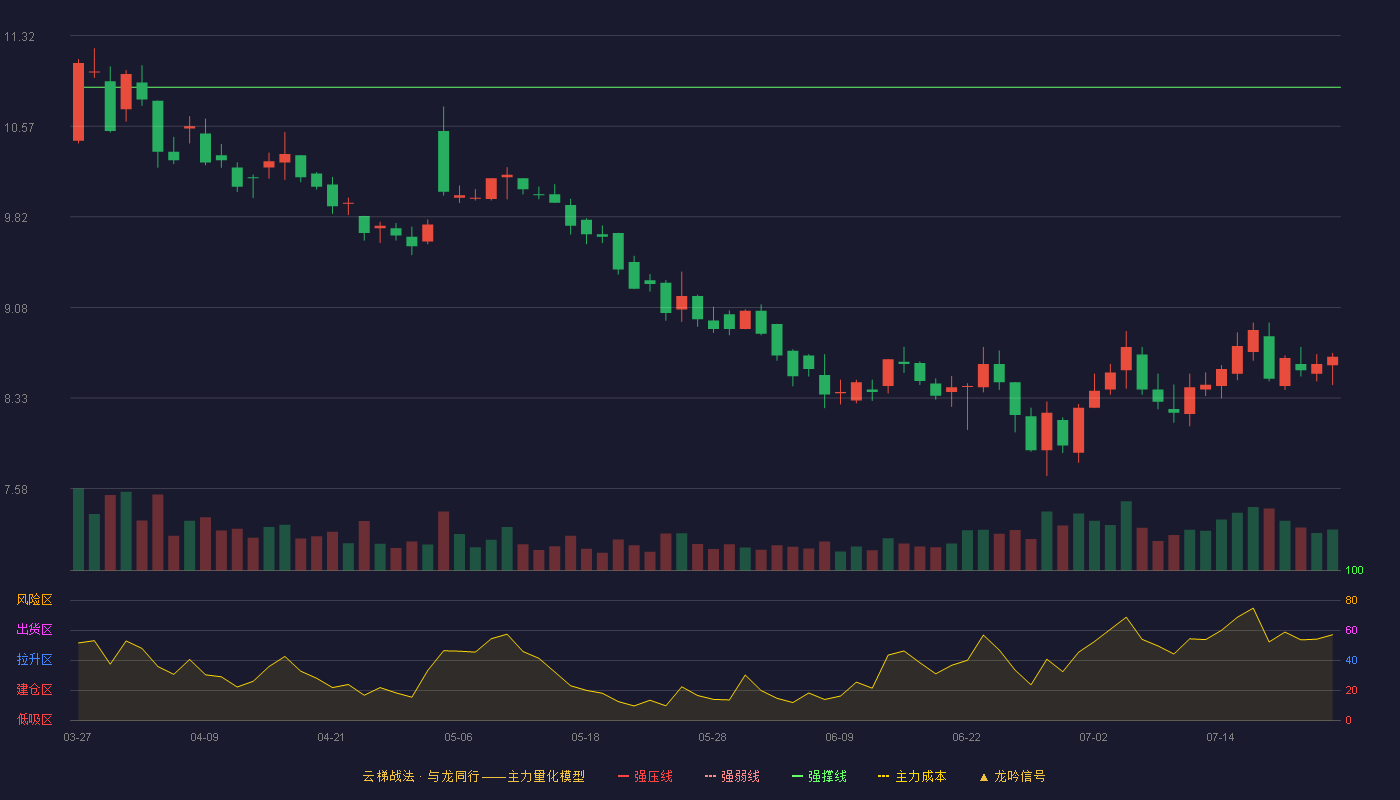Select the 建仓区 zone label
1400x800 pixels.
(34, 690)
